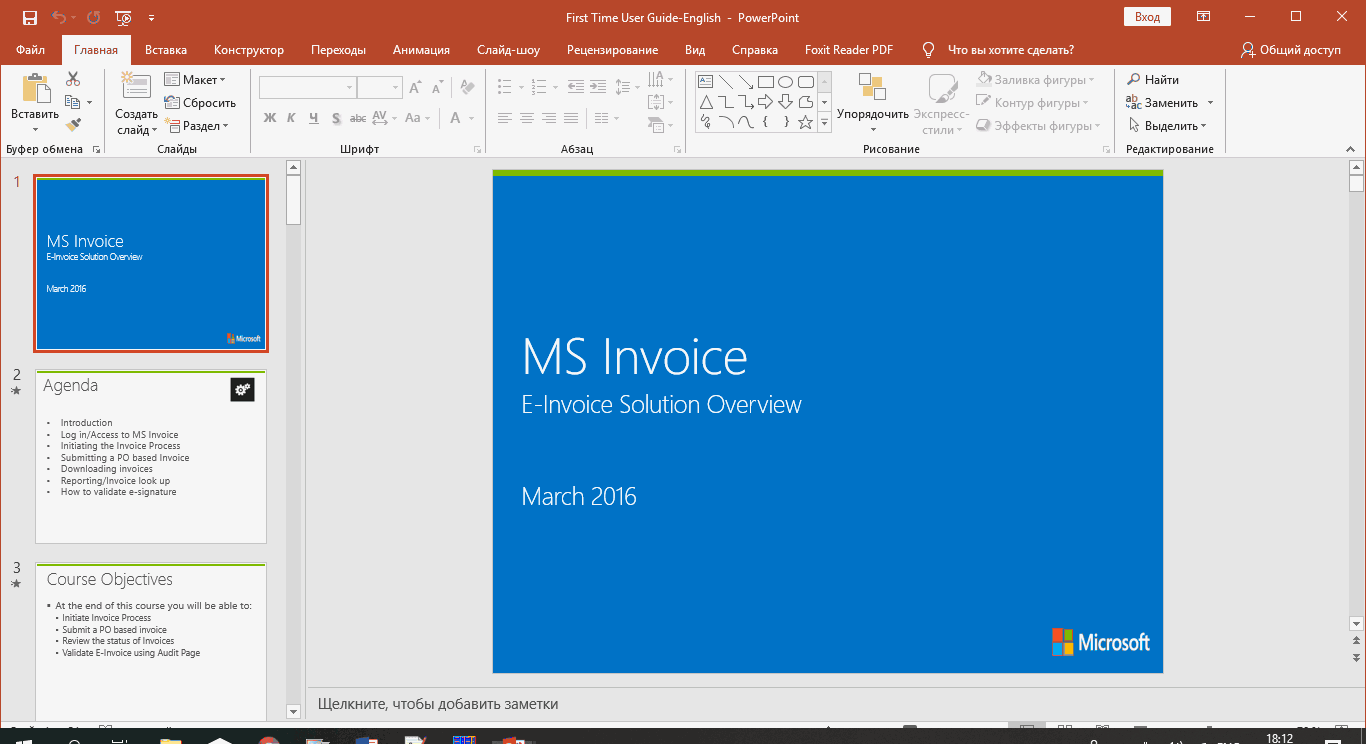Click the Создать слайд new slide icon

coord(135,87)
